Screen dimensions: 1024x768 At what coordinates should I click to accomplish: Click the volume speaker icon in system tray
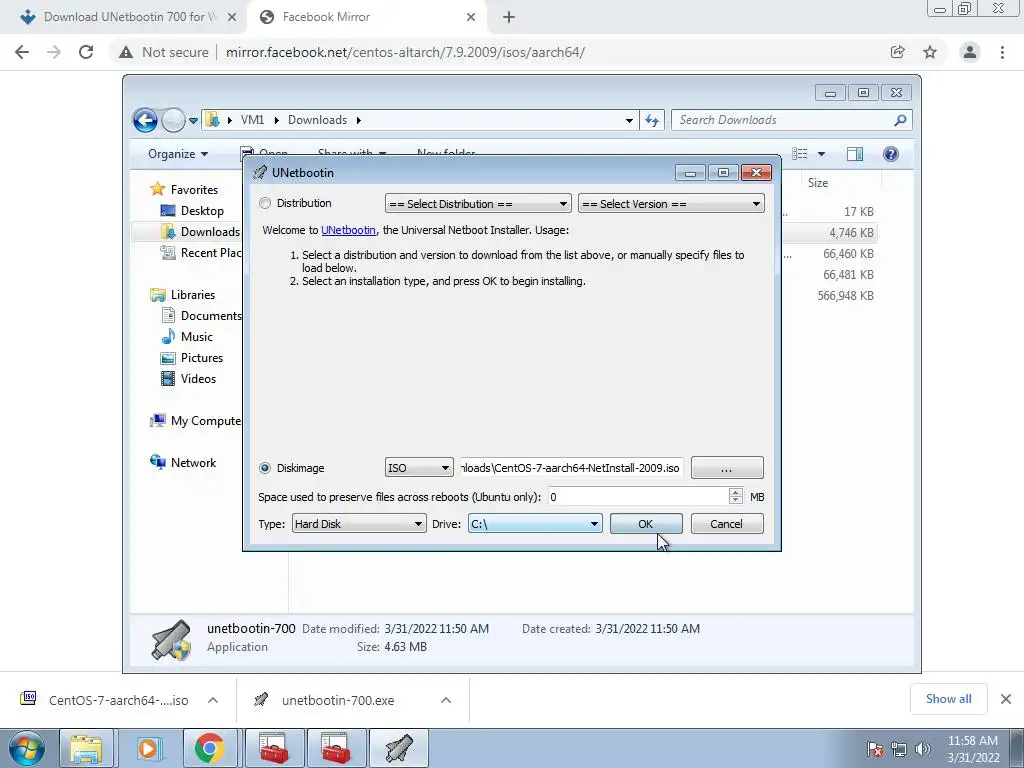922,749
